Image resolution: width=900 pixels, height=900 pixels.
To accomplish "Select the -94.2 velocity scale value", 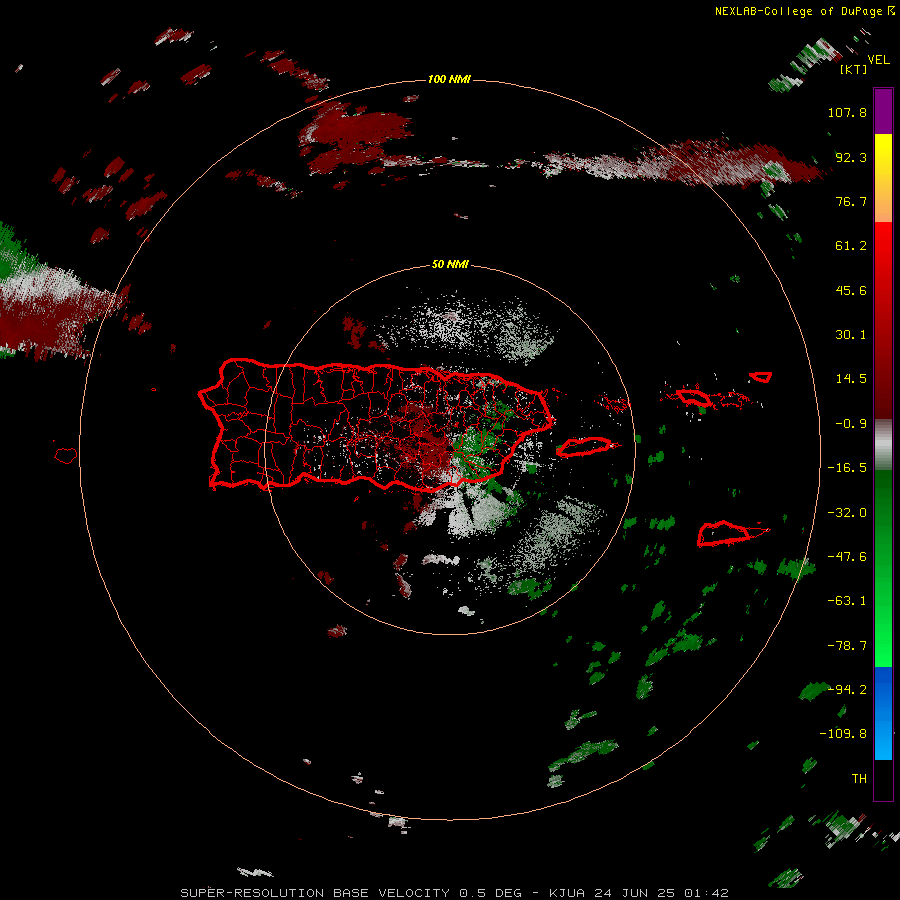I will coord(847,689).
